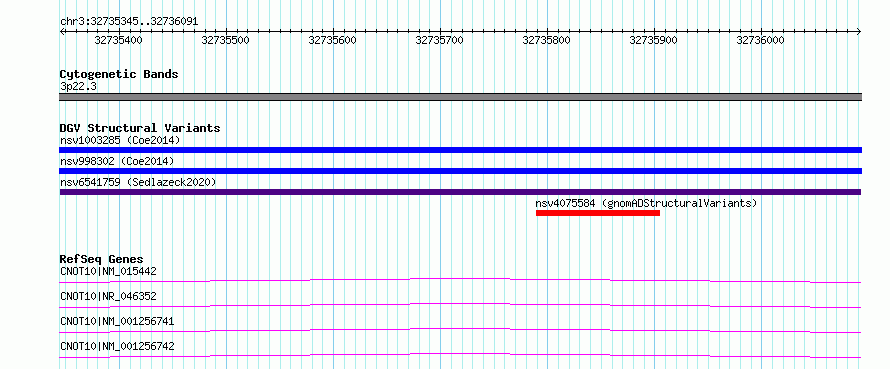Click the CNOT10|NM_001256741 transcript label
The width and height of the screenshot is (890, 369).
point(117,321)
